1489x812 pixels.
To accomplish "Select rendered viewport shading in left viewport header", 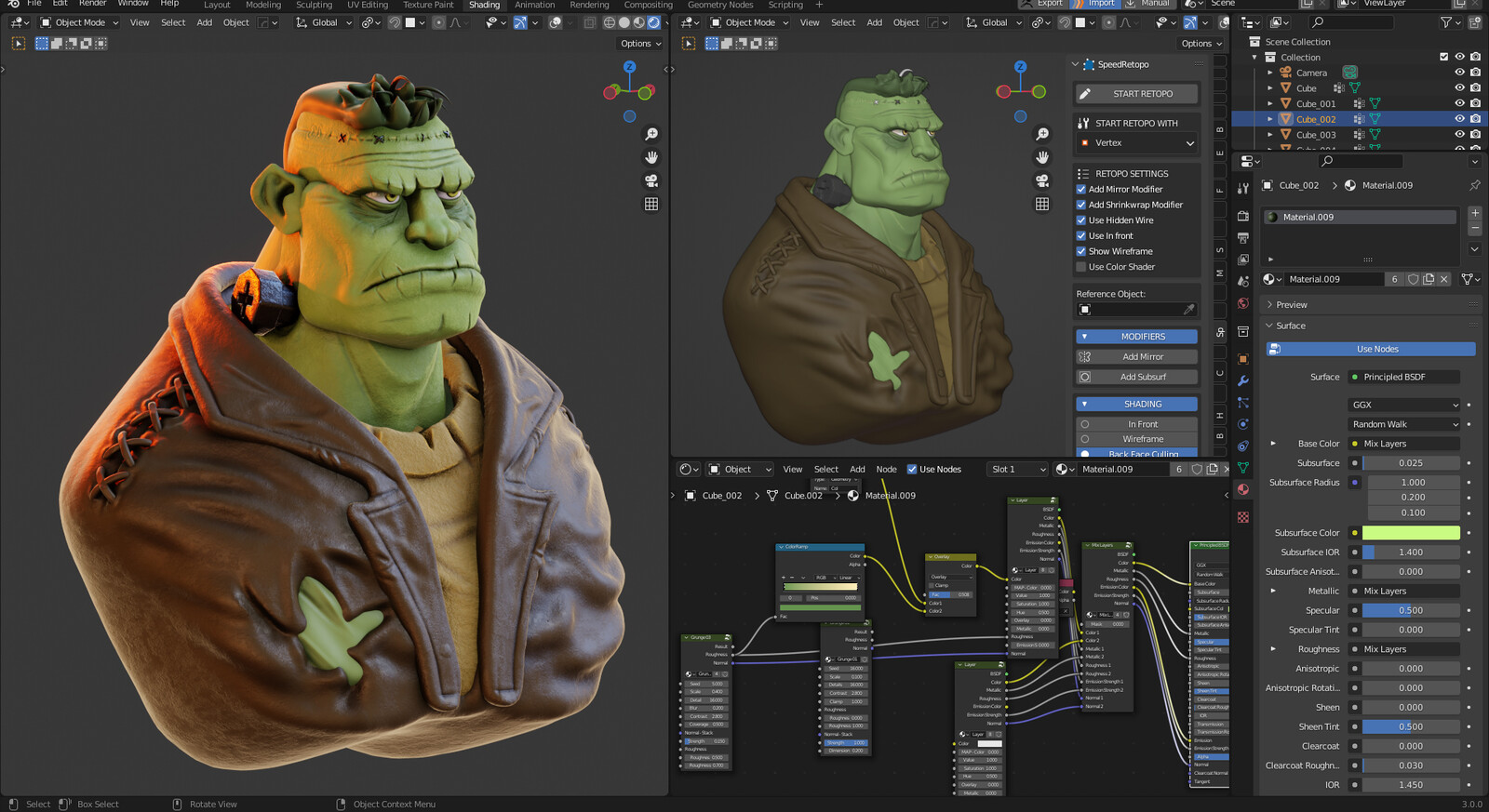I will point(654,22).
